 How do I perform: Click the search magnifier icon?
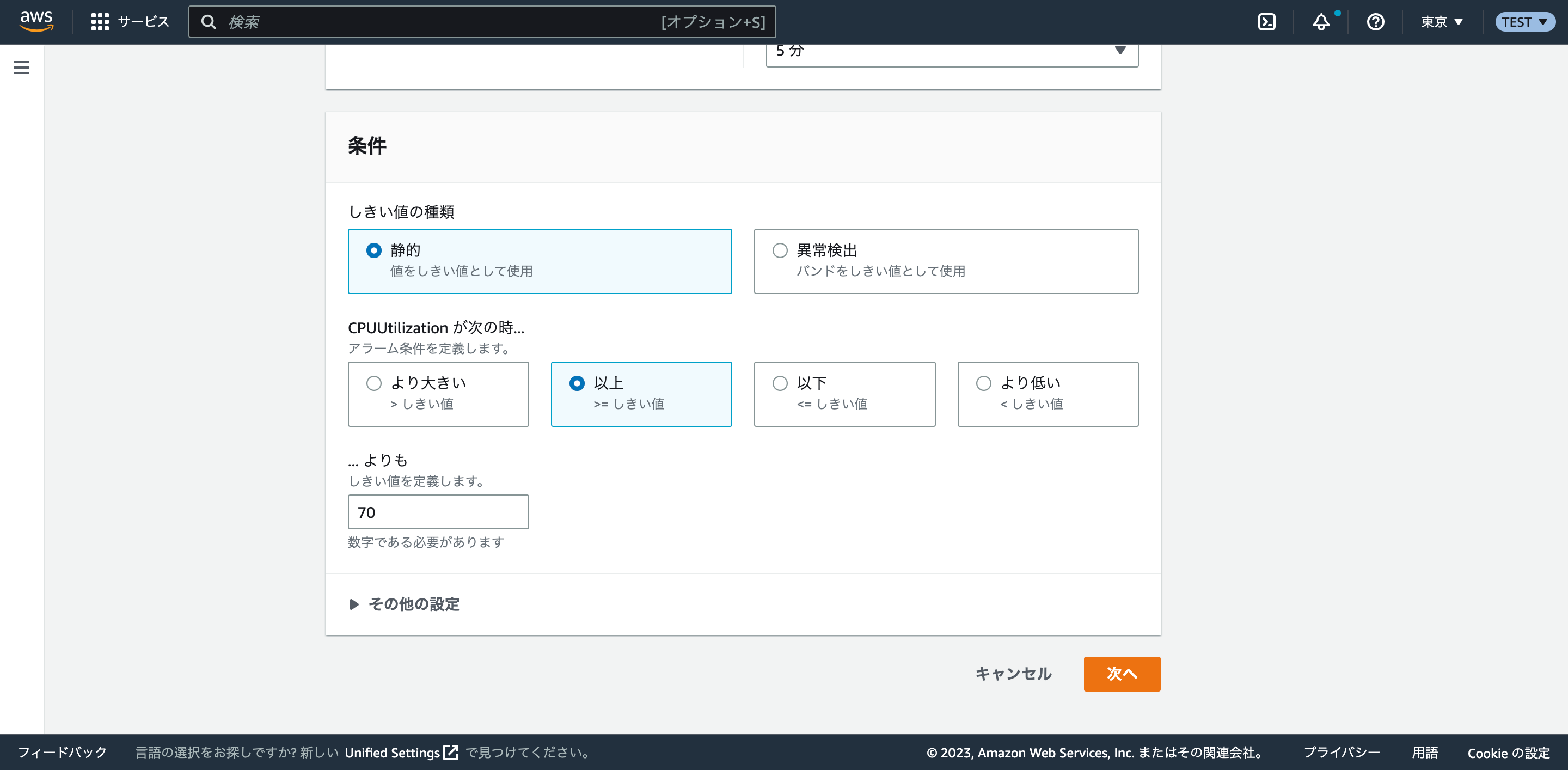point(209,22)
